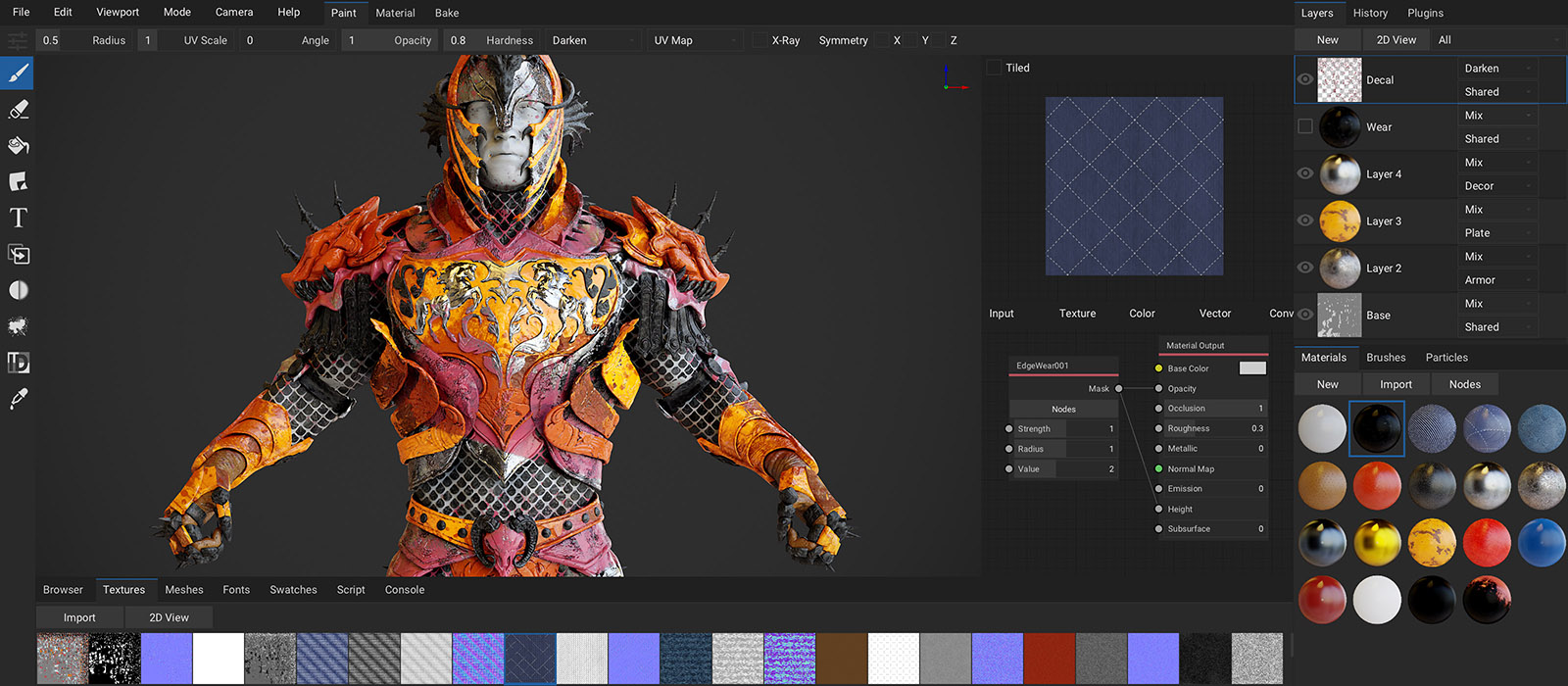Select the Brush tool in left toolbar
This screenshot has width=1568, height=686.
click(18, 73)
